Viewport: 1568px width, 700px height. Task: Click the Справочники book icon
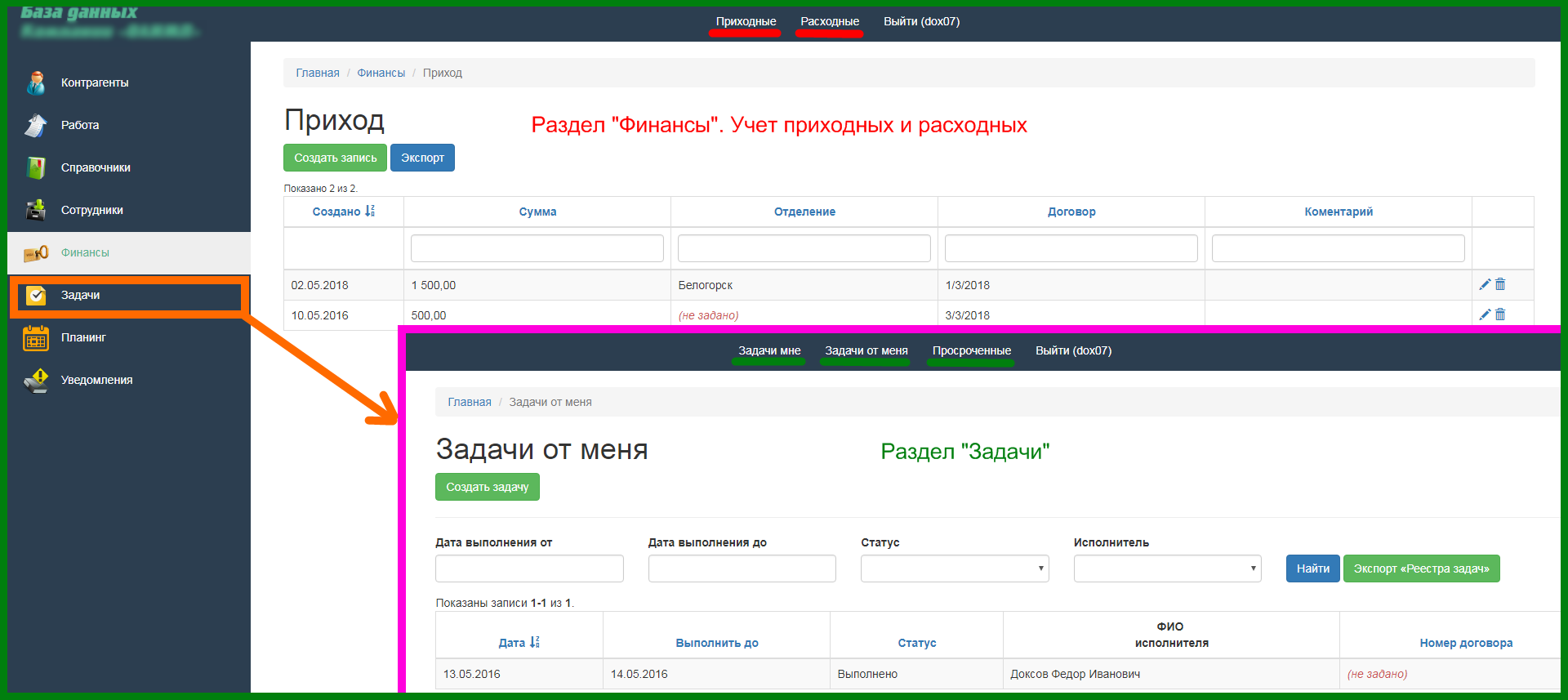pos(36,167)
